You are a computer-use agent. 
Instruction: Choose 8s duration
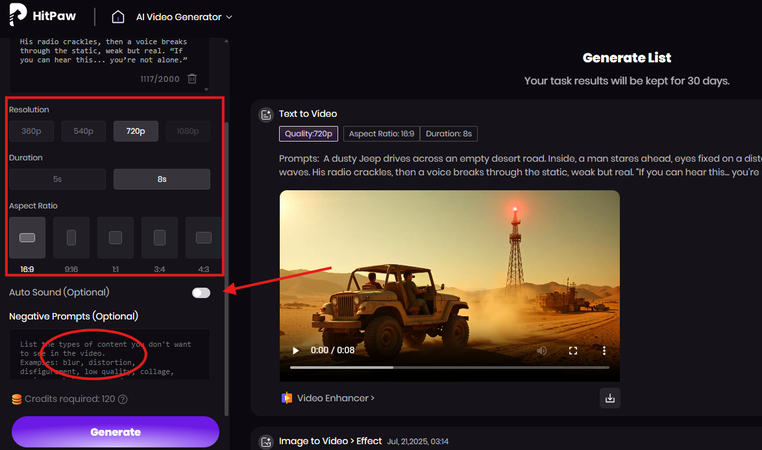pyautogui.click(x=162, y=179)
